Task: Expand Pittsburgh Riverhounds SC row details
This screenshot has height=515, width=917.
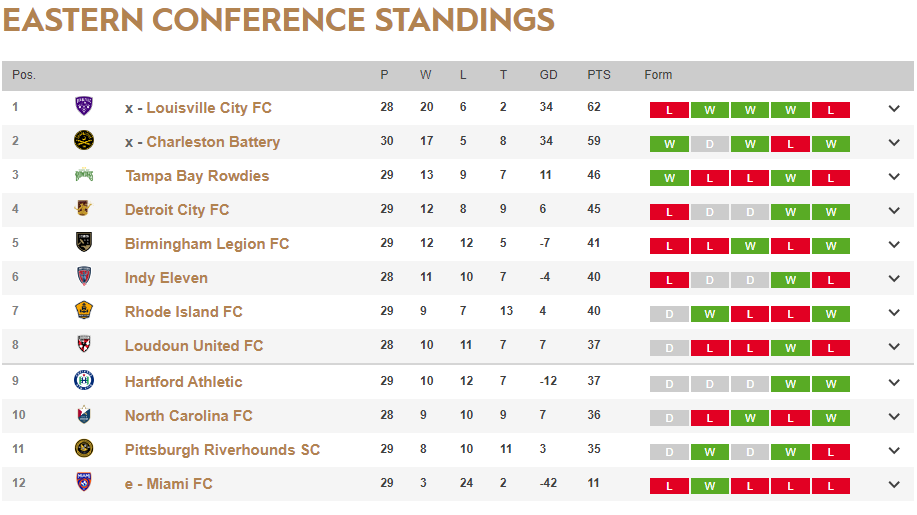Action: coord(894,451)
